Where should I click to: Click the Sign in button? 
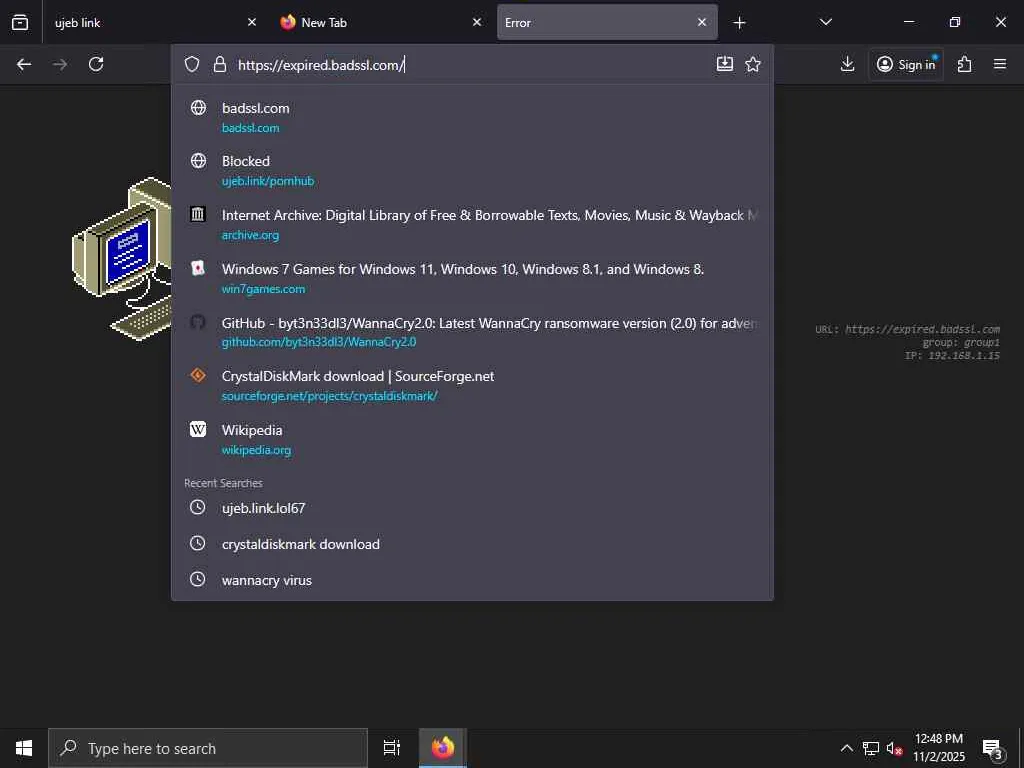pyautogui.click(x=906, y=64)
